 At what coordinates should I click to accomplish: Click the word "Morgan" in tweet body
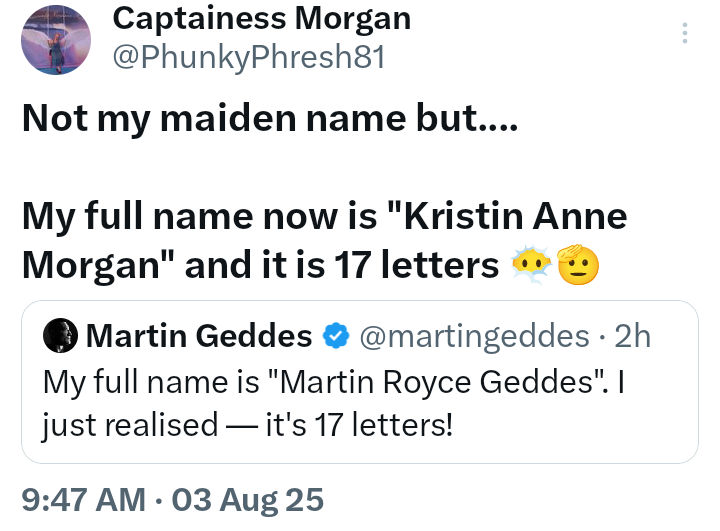click(x=88, y=265)
